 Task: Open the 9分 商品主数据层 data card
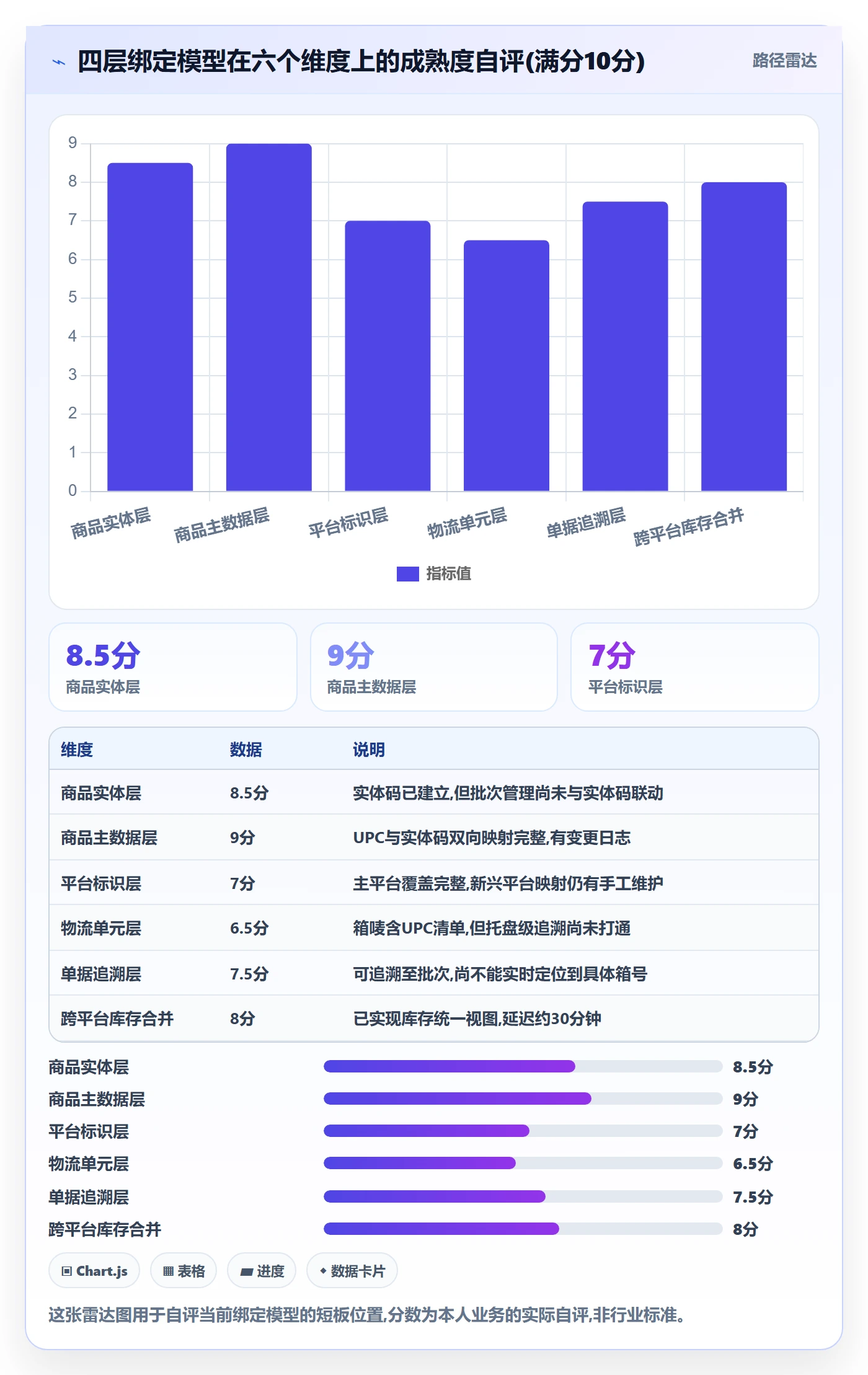[x=434, y=667]
